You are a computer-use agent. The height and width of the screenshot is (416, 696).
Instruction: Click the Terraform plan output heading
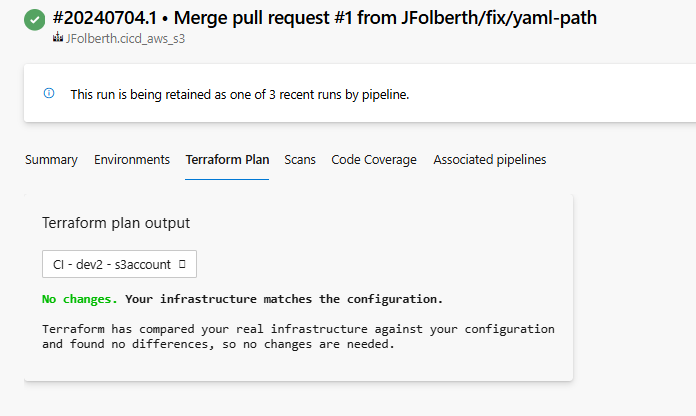116,223
